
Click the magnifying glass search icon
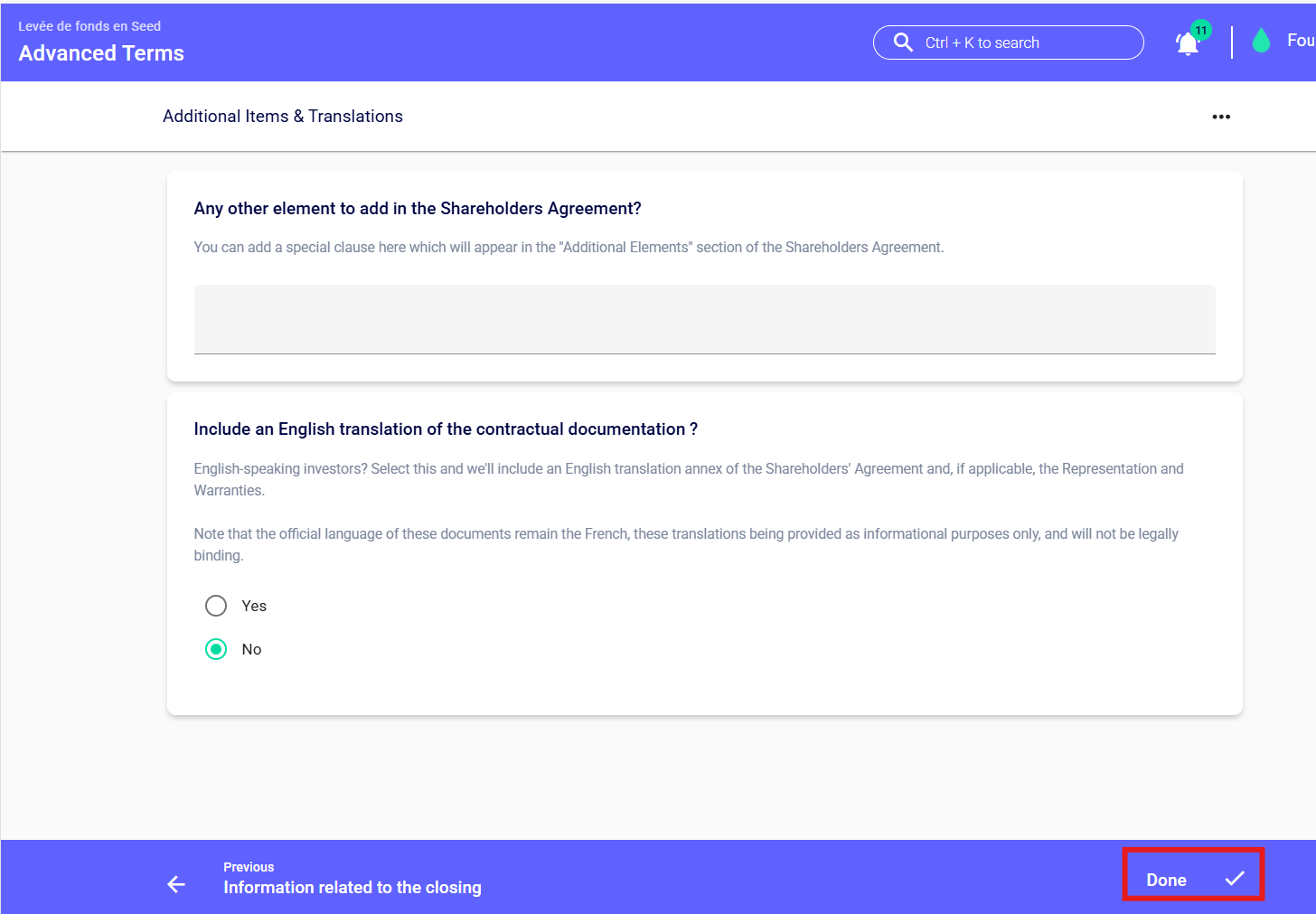point(902,42)
